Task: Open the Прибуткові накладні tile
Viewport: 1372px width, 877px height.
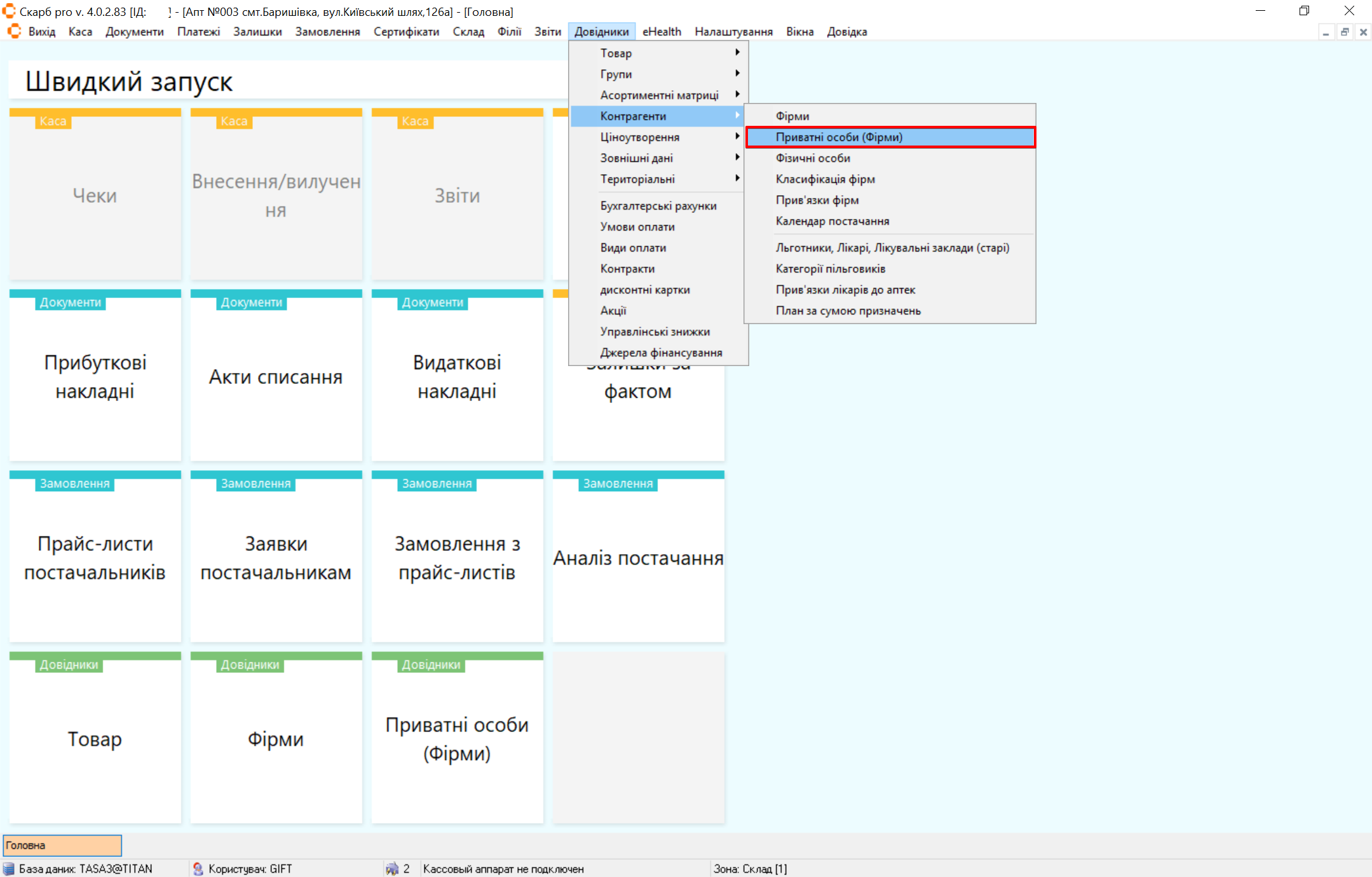Action: pyautogui.click(x=95, y=376)
